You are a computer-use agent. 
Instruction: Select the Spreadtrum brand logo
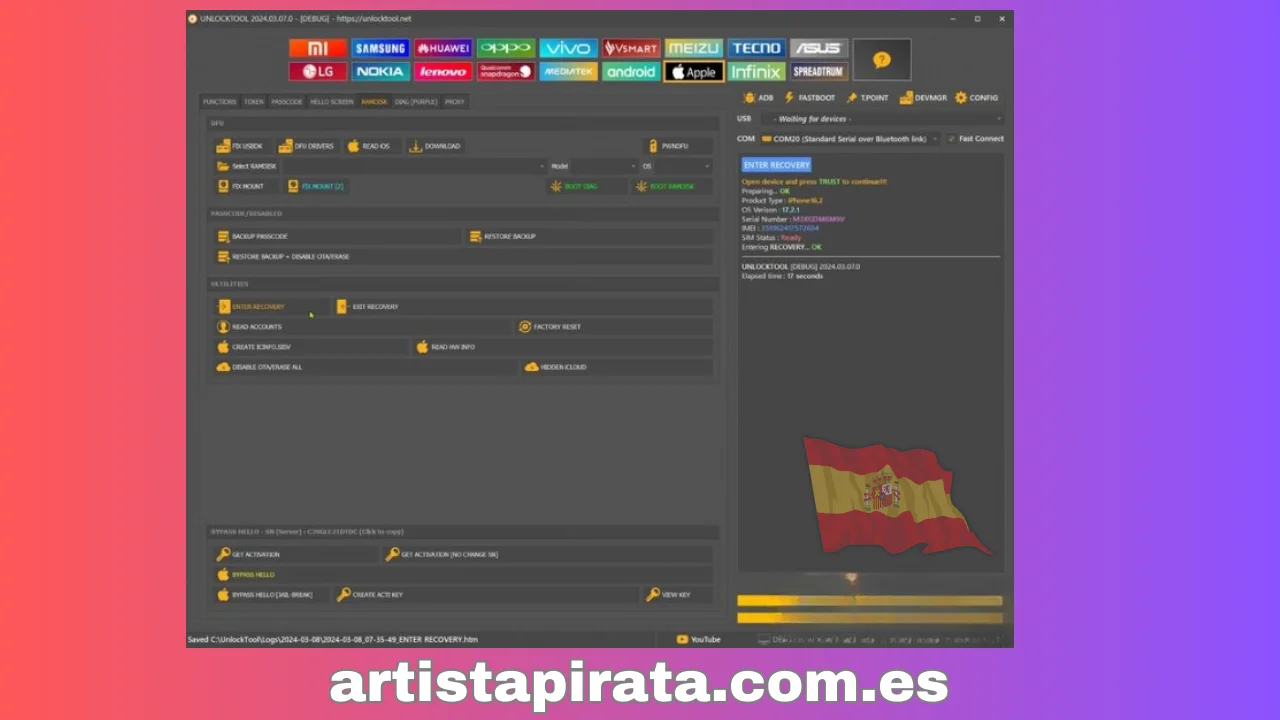click(x=819, y=72)
